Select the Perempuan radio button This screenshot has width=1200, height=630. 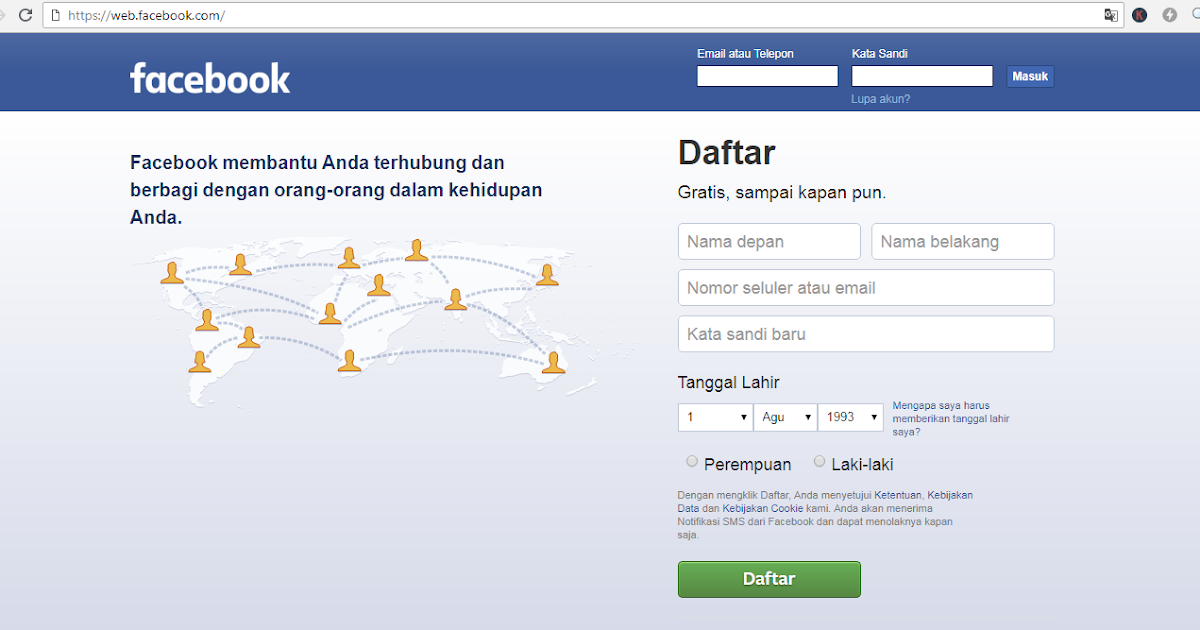click(692, 462)
